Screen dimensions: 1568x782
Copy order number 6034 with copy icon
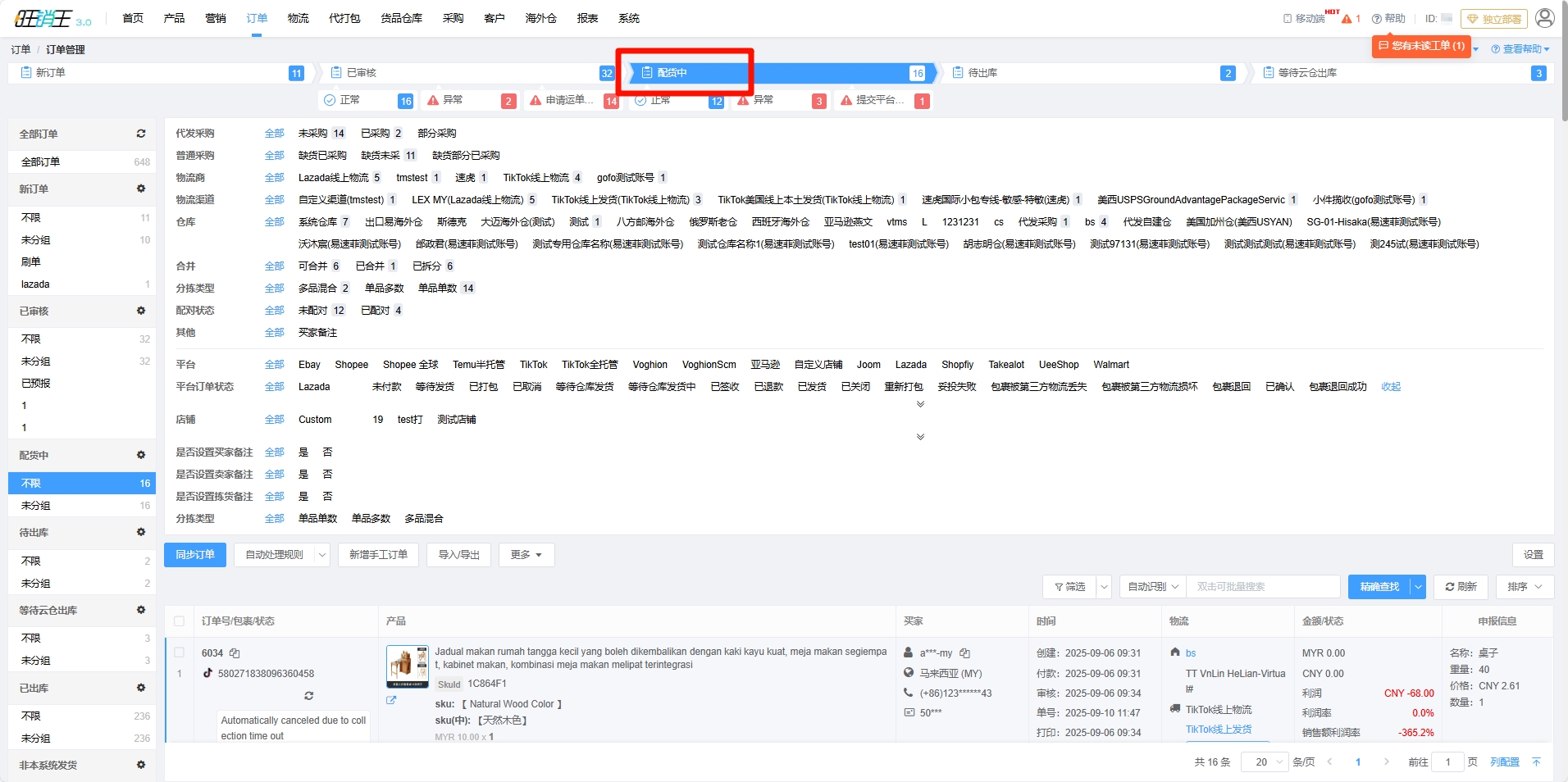235,653
